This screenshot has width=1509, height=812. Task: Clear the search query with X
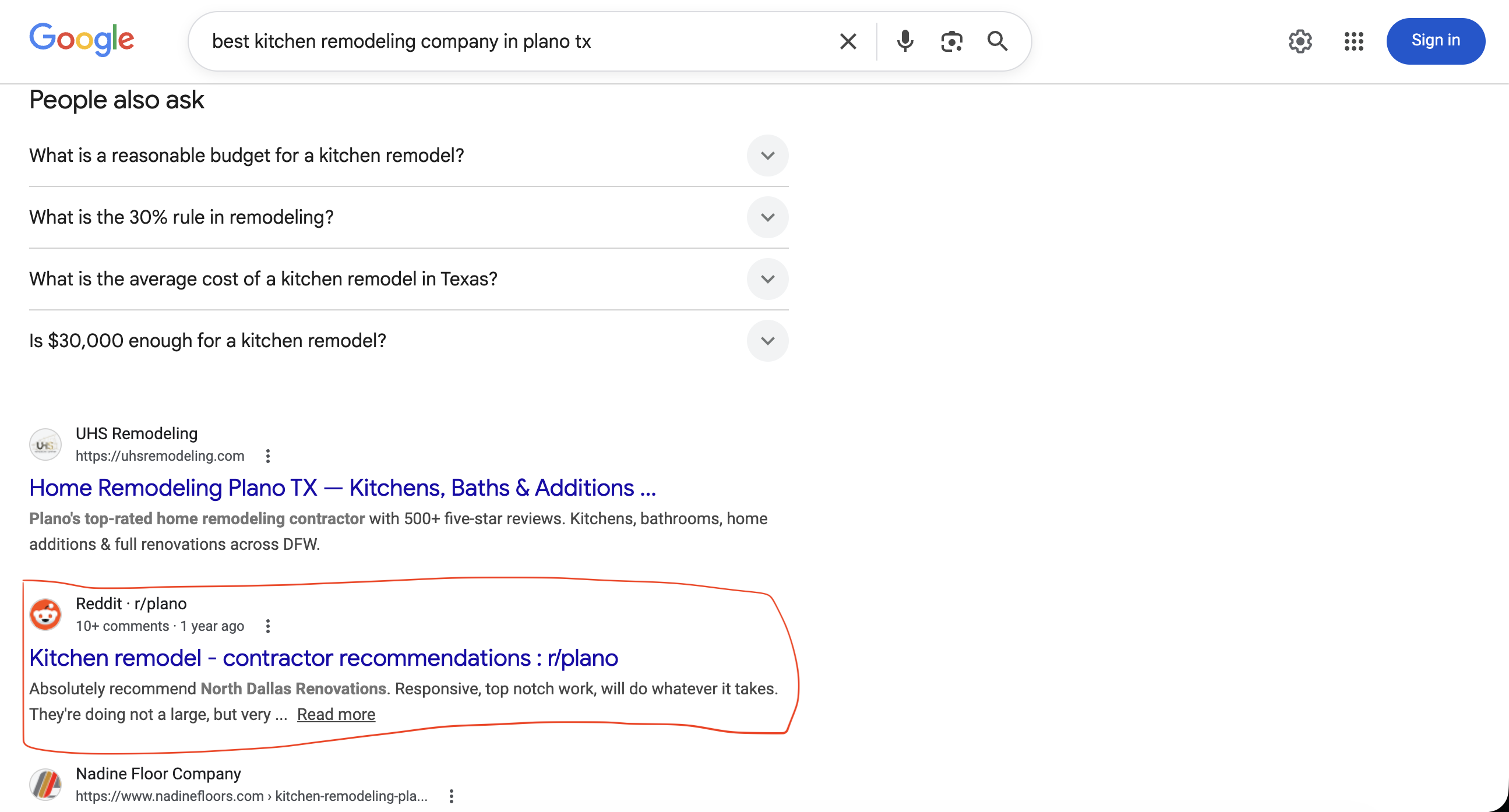(848, 41)
